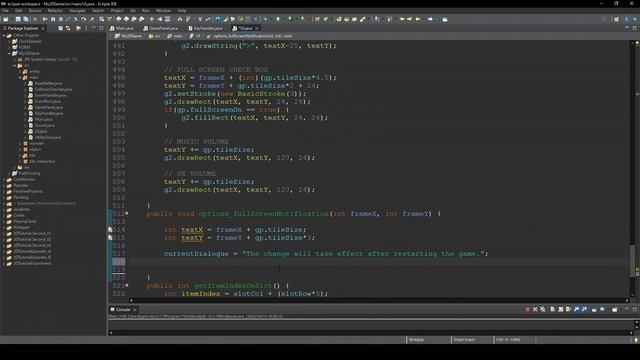Select the AssetSetter.java tree item
Image resolution: width=640 pixels, height=360 pixels.
click(48, 83)
